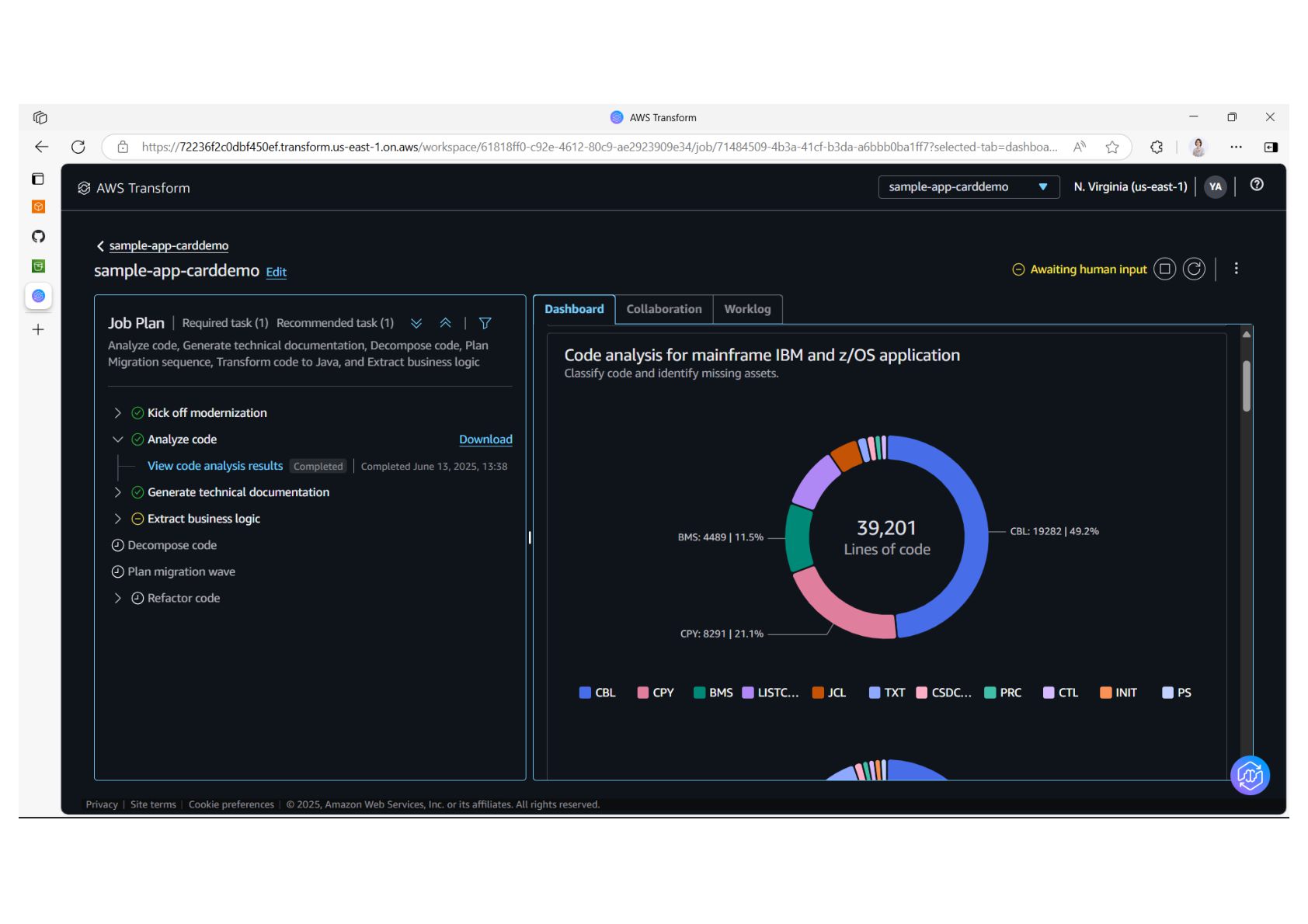Open the tabs panel icon in the vertical sidebar
This screenshot has width=1308, height=924.
38,179
